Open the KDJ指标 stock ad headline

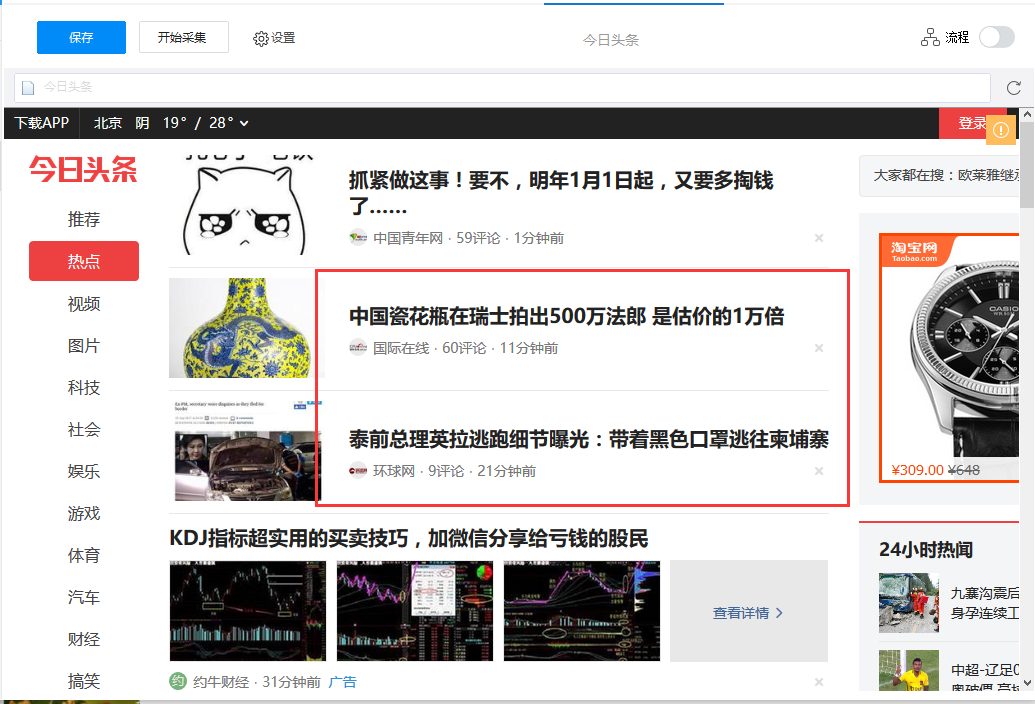pos(409,538)
